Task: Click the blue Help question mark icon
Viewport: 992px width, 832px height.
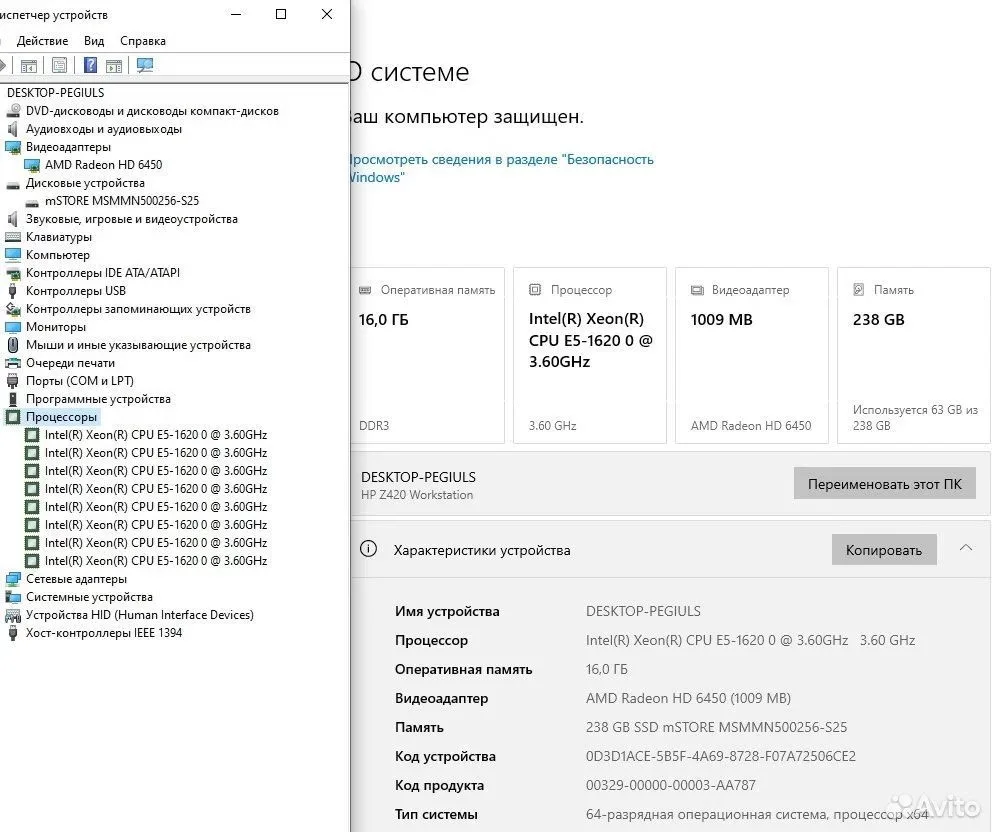Action: click(90, 65)
